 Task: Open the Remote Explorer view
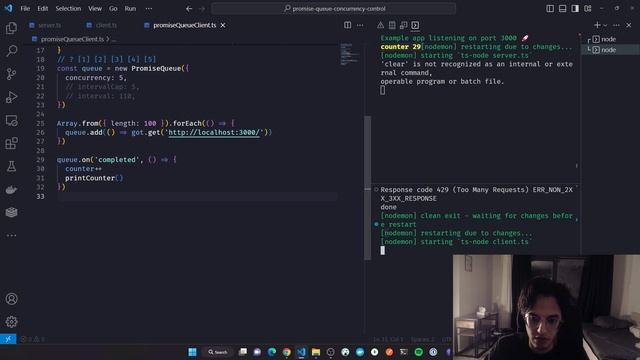pyautogui.click(x=11, y=120)
